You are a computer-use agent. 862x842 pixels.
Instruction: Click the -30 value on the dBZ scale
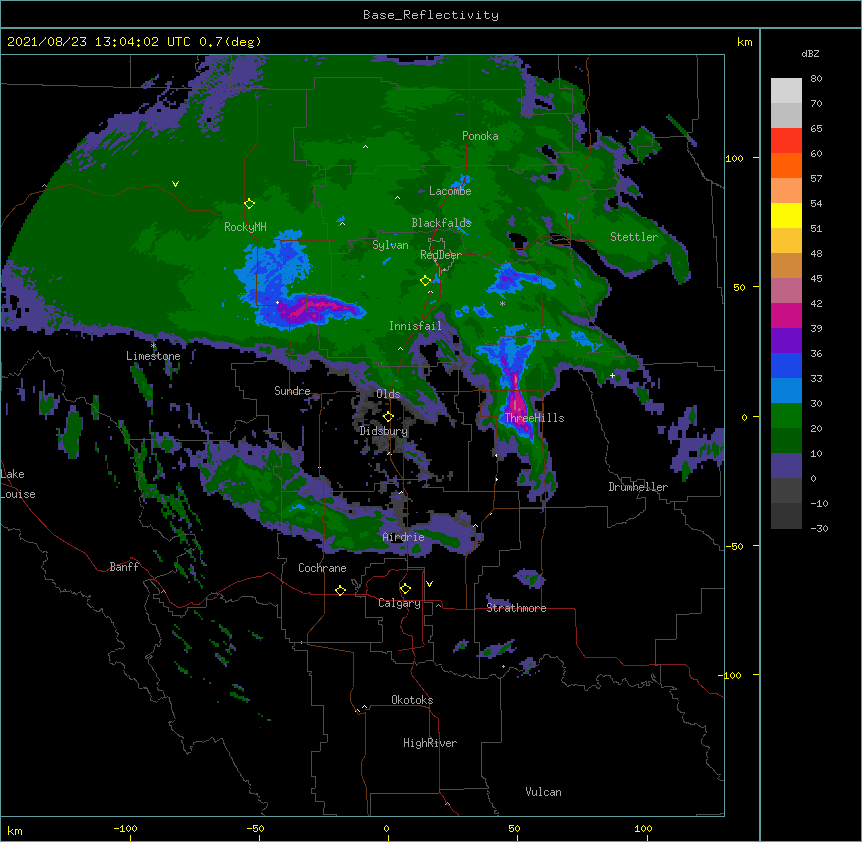click(819, 528)
